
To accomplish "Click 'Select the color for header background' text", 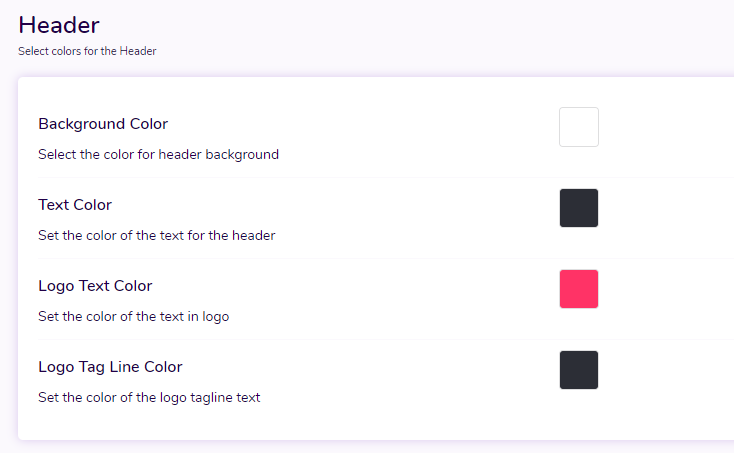I will 158,154.
